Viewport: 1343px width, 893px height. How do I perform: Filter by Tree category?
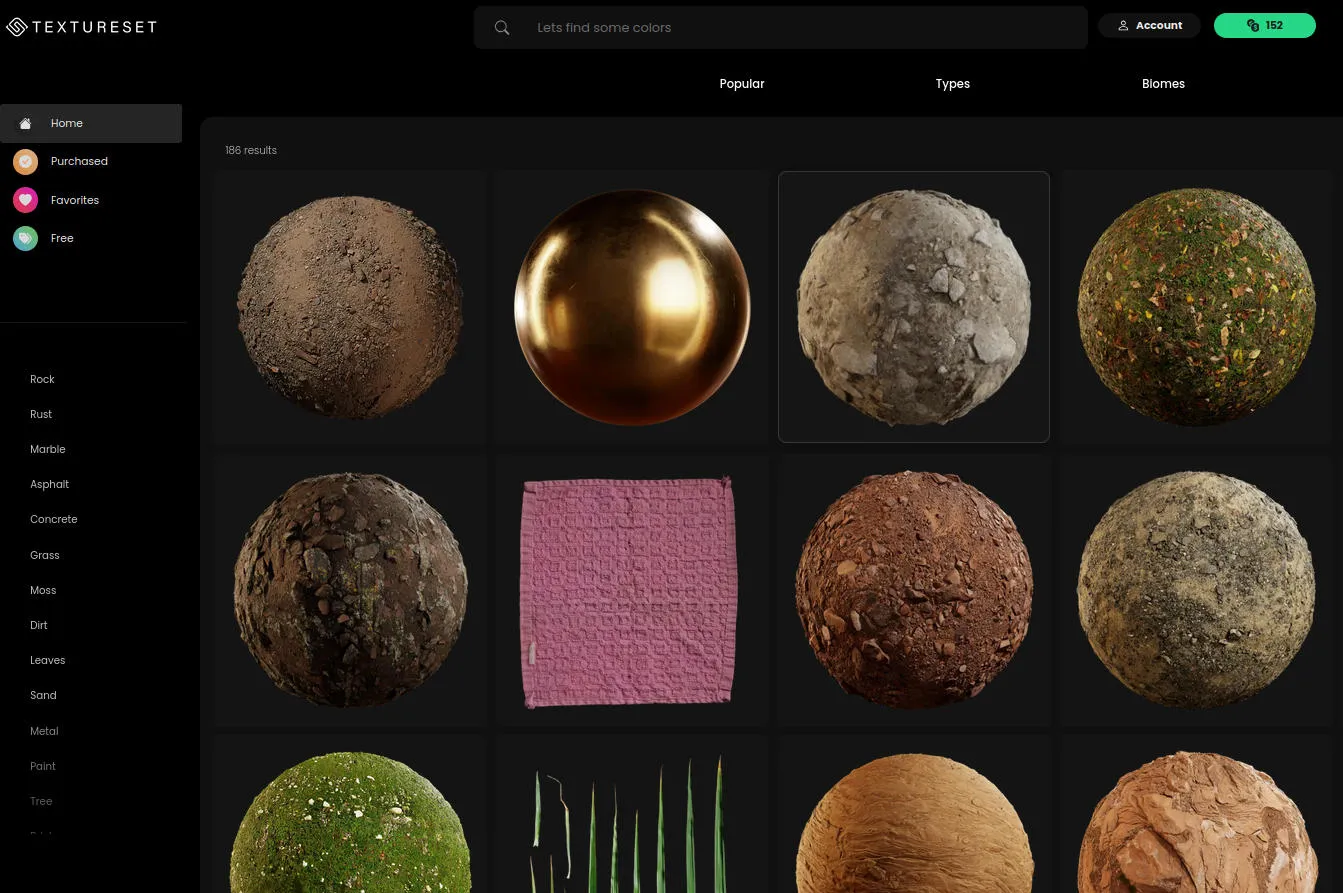pyautogui.click(x=41, y=801)
